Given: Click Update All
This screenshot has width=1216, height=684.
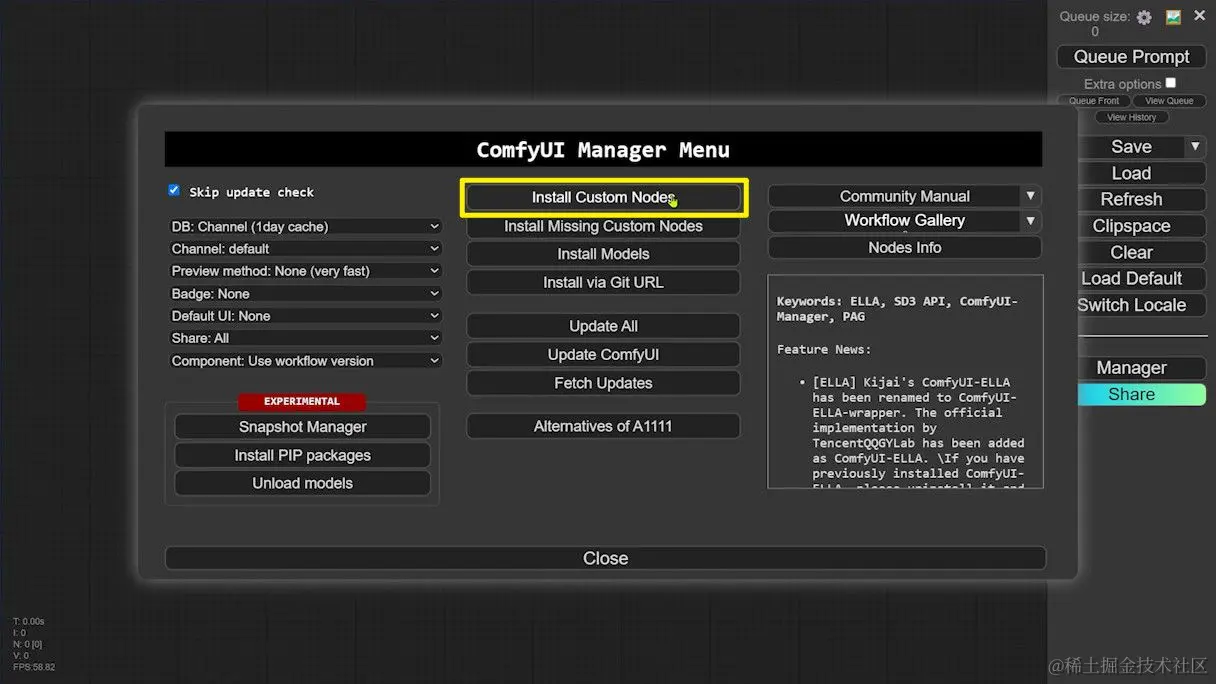Looking at the screenshot, I should (603, 326).
